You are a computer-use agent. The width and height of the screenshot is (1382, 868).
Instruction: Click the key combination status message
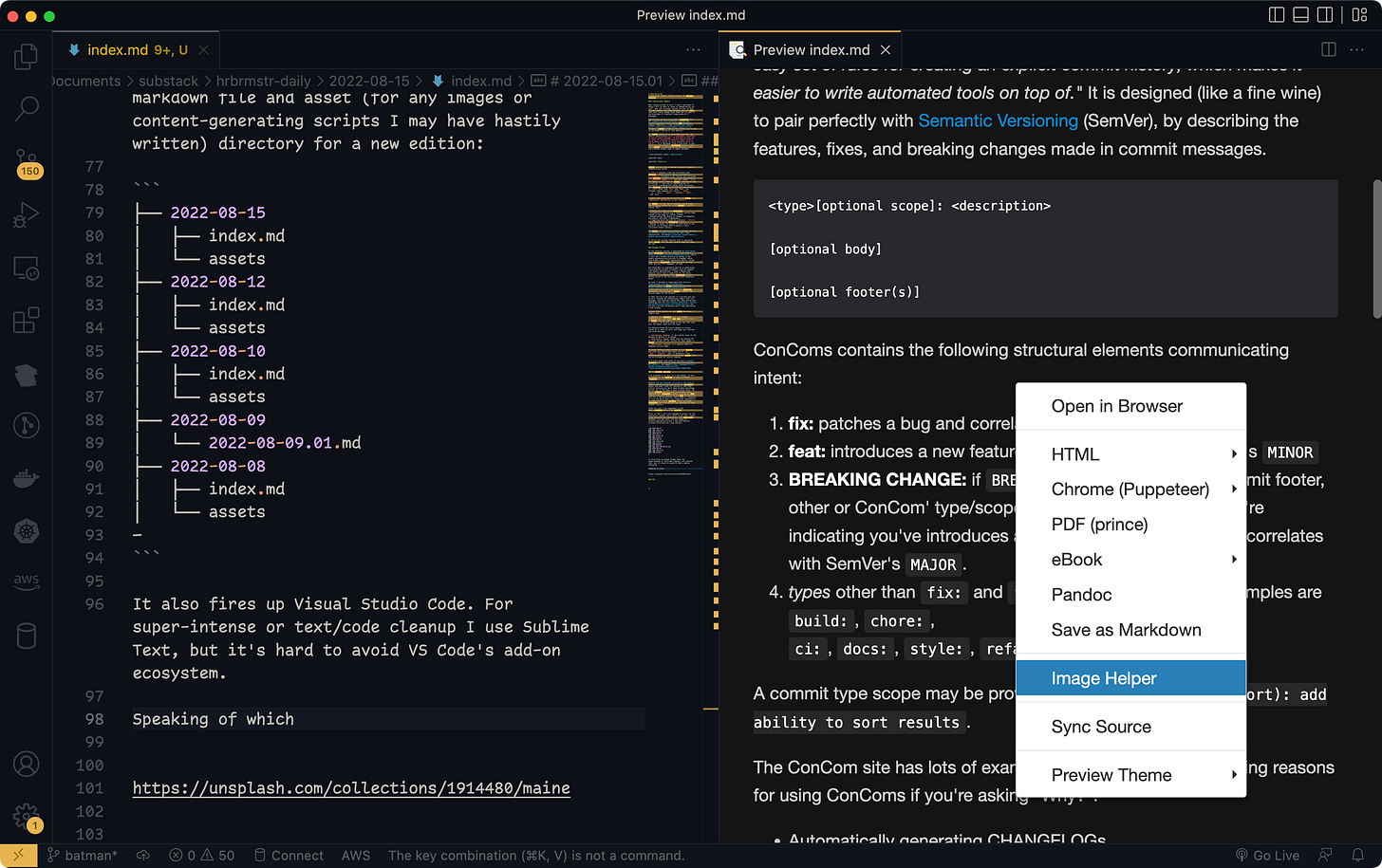pos(536,856)
